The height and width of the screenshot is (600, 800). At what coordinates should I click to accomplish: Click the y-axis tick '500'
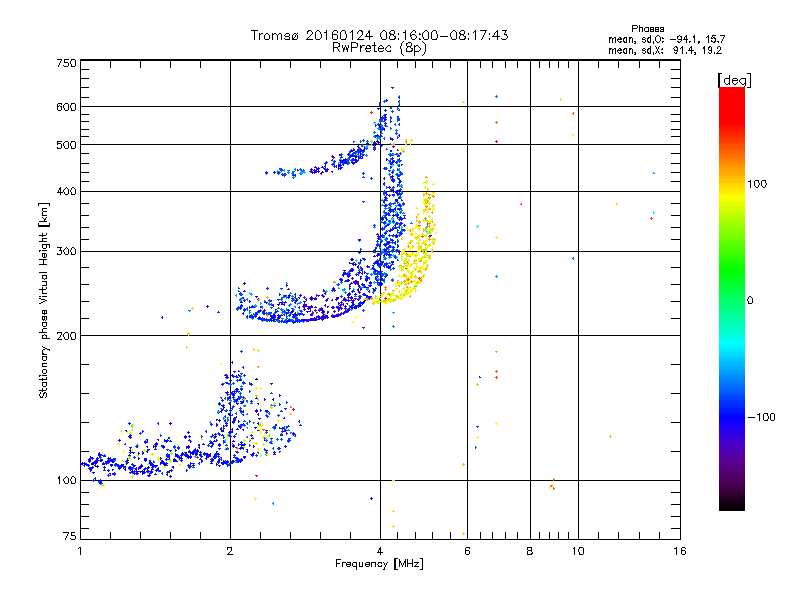66,144
